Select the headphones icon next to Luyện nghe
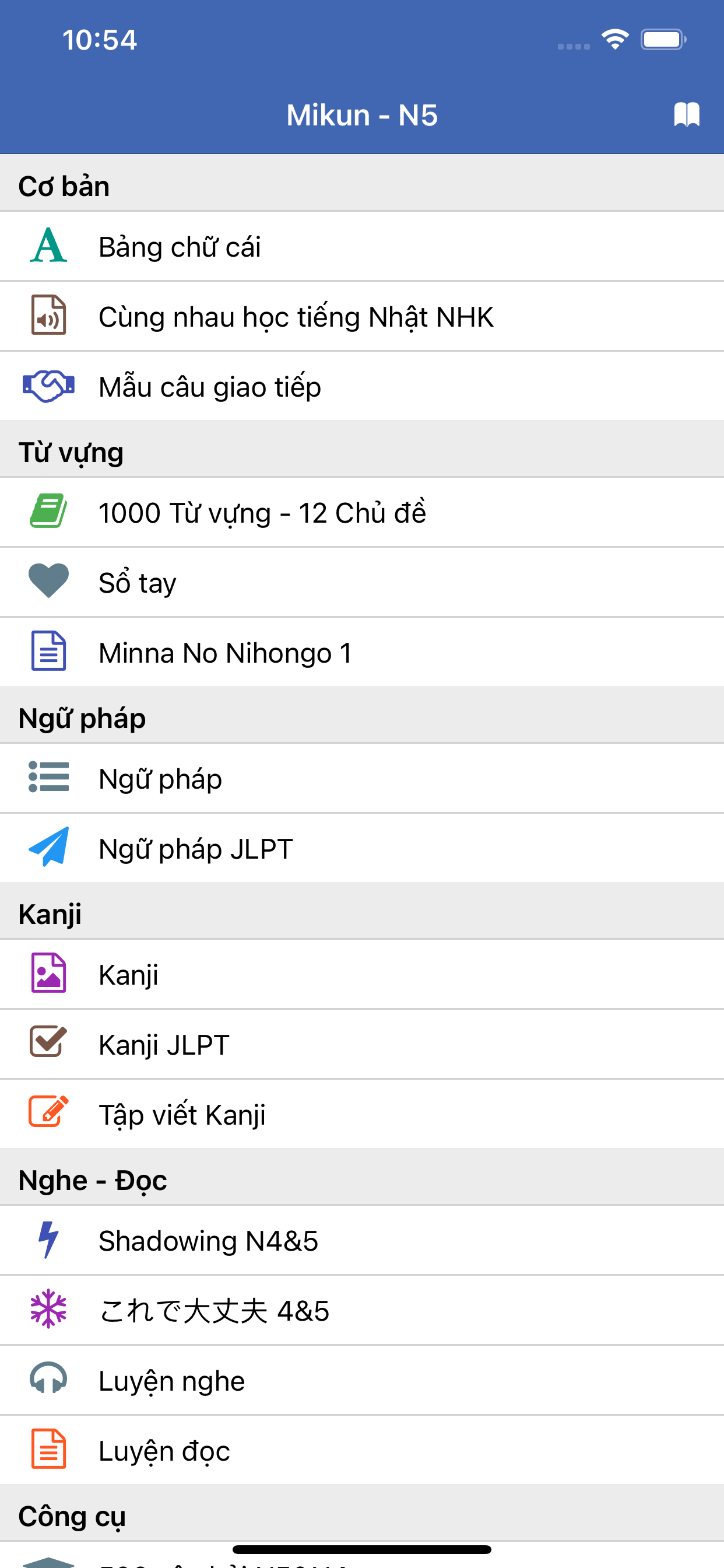Viewport: 724px width, 1568px height. tap(48, 1380)
